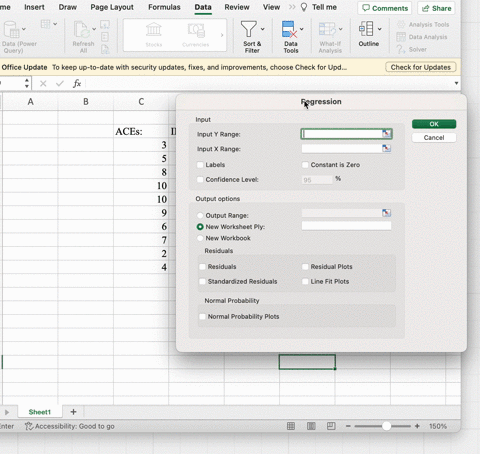This screenshot has width=480, height=454.
Task: Click OK in Regression dialog
Action: (x=434, y=124)
